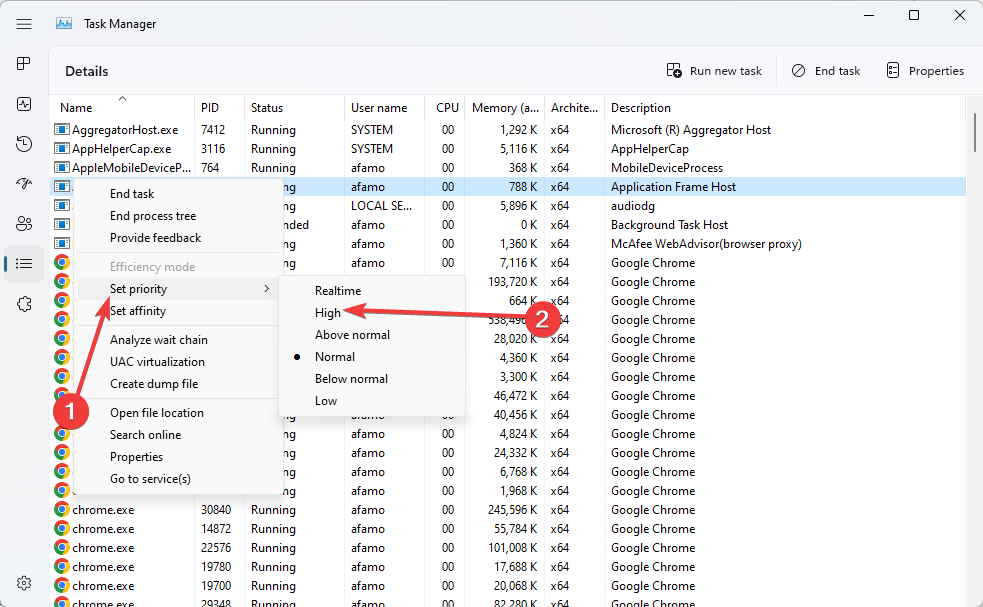The image size is (983, 607).
Task: Set priority to Realtime
Action: click(x=372, y=291)
